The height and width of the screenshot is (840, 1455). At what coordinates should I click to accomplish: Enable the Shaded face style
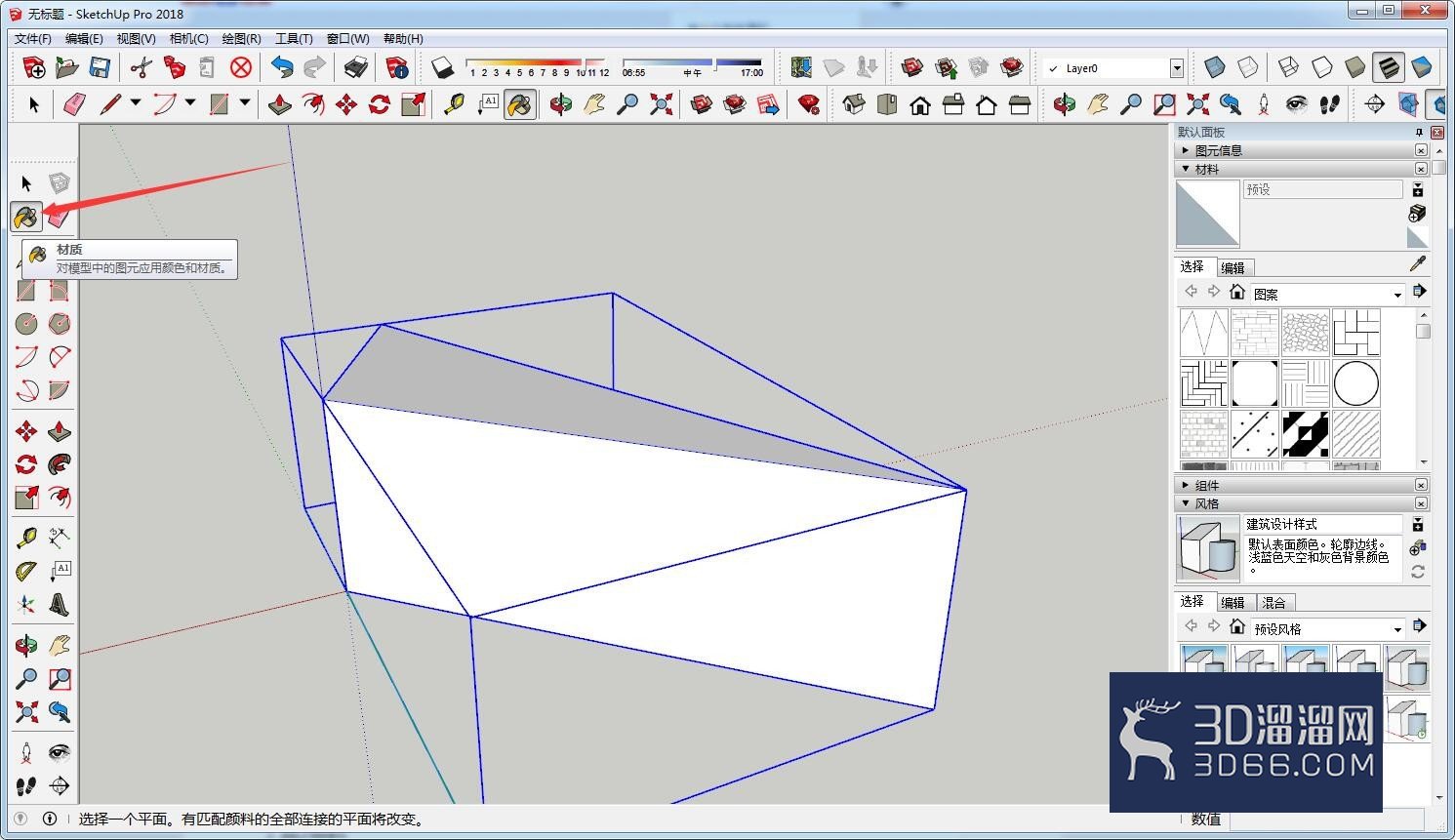pyautogui.click(x=1355, y=67)
